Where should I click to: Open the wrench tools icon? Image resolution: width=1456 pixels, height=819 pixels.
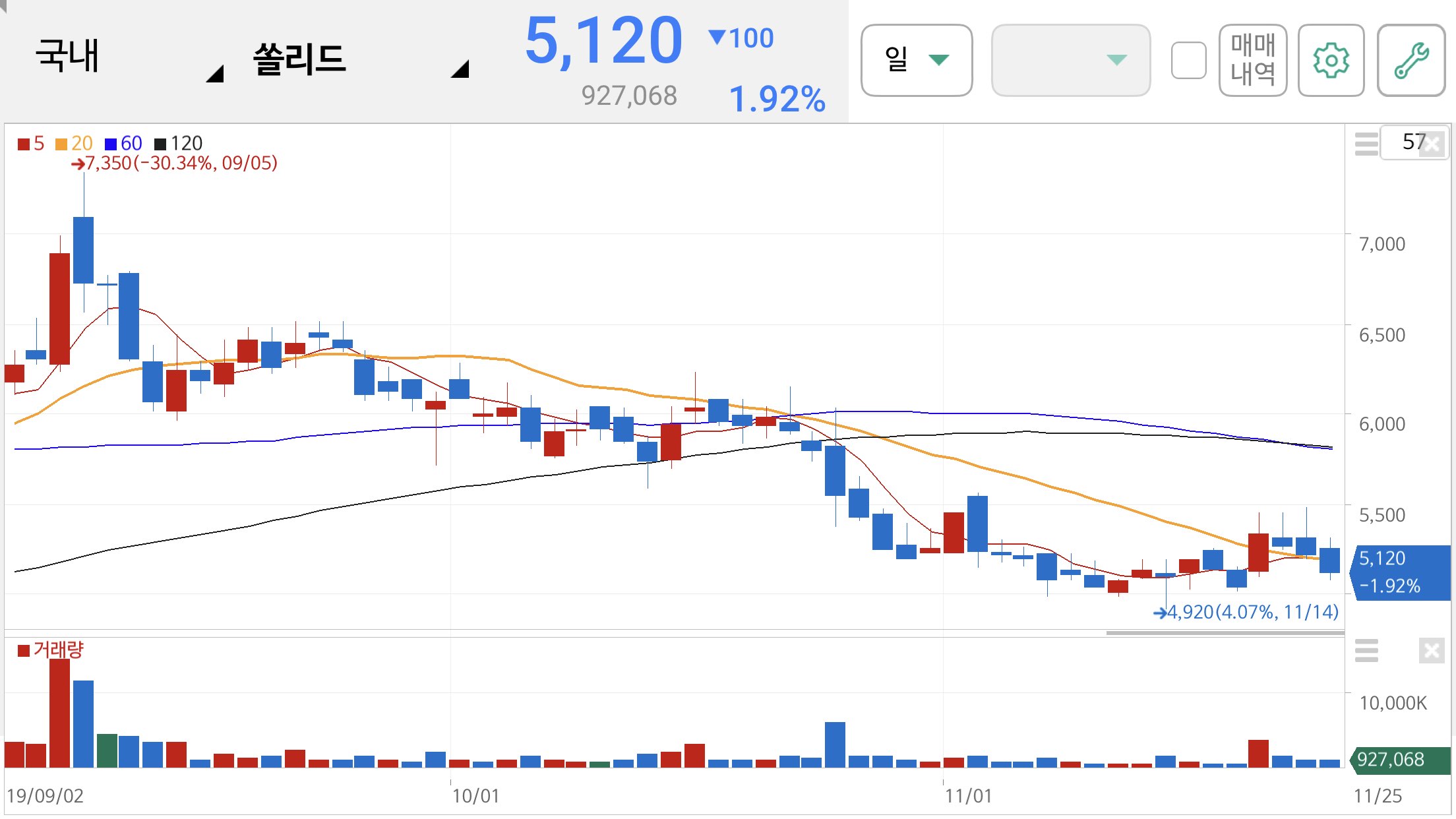pyautogui.click(x=1411, y=61)
